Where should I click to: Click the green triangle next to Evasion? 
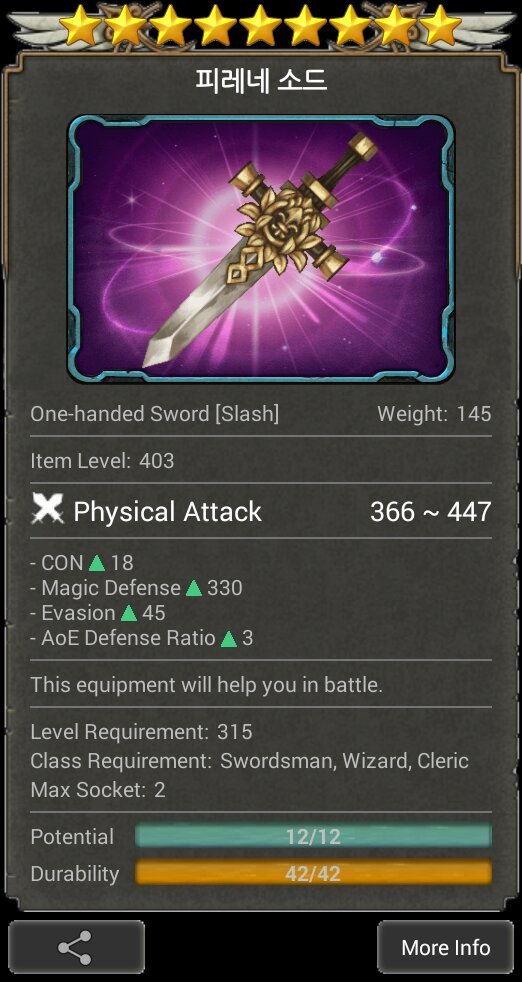point(128,613)
